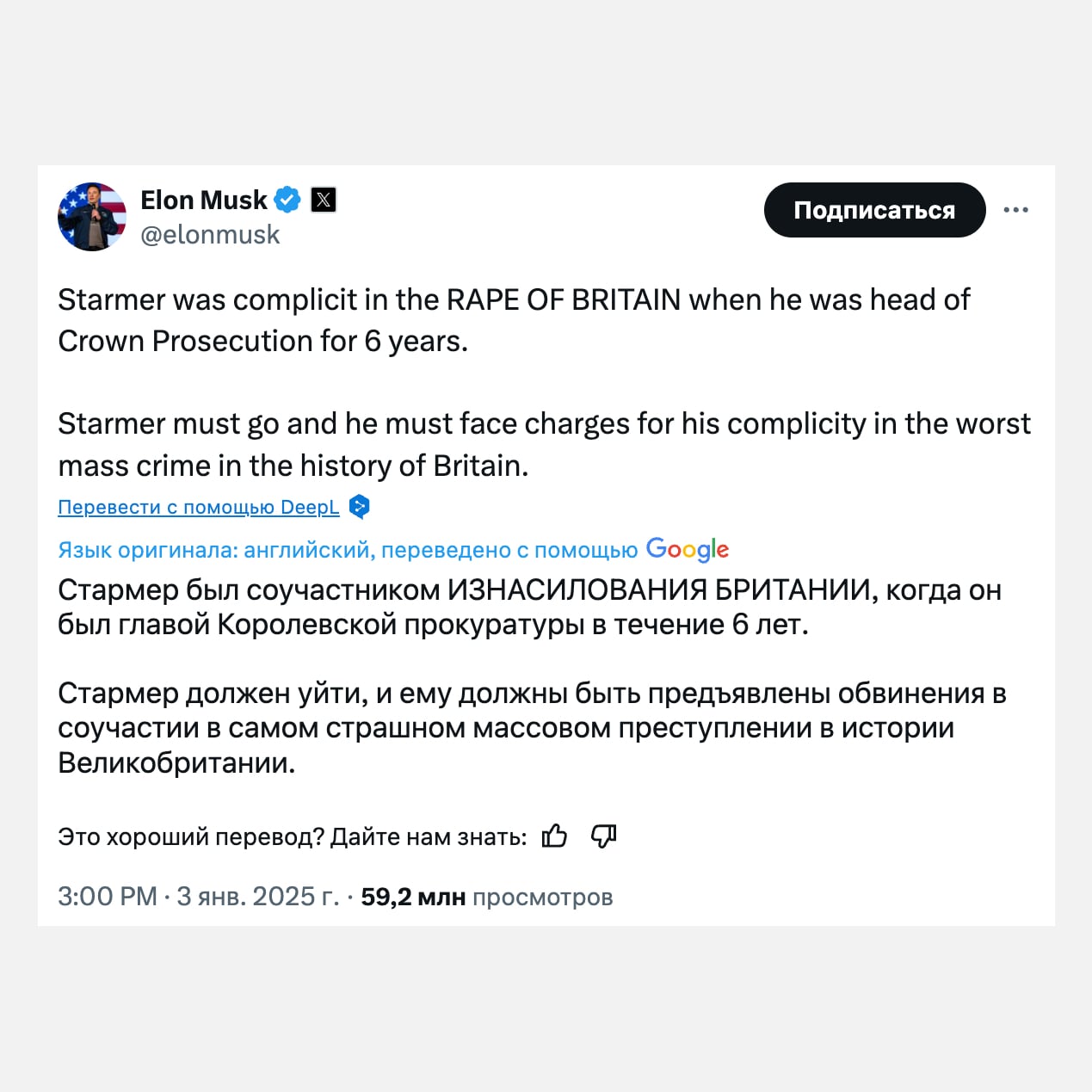Screen dimensions: 1092x1092
Task: Click the original English paragraph starting 'Starmer was complicit'
Action: point(514,320)
